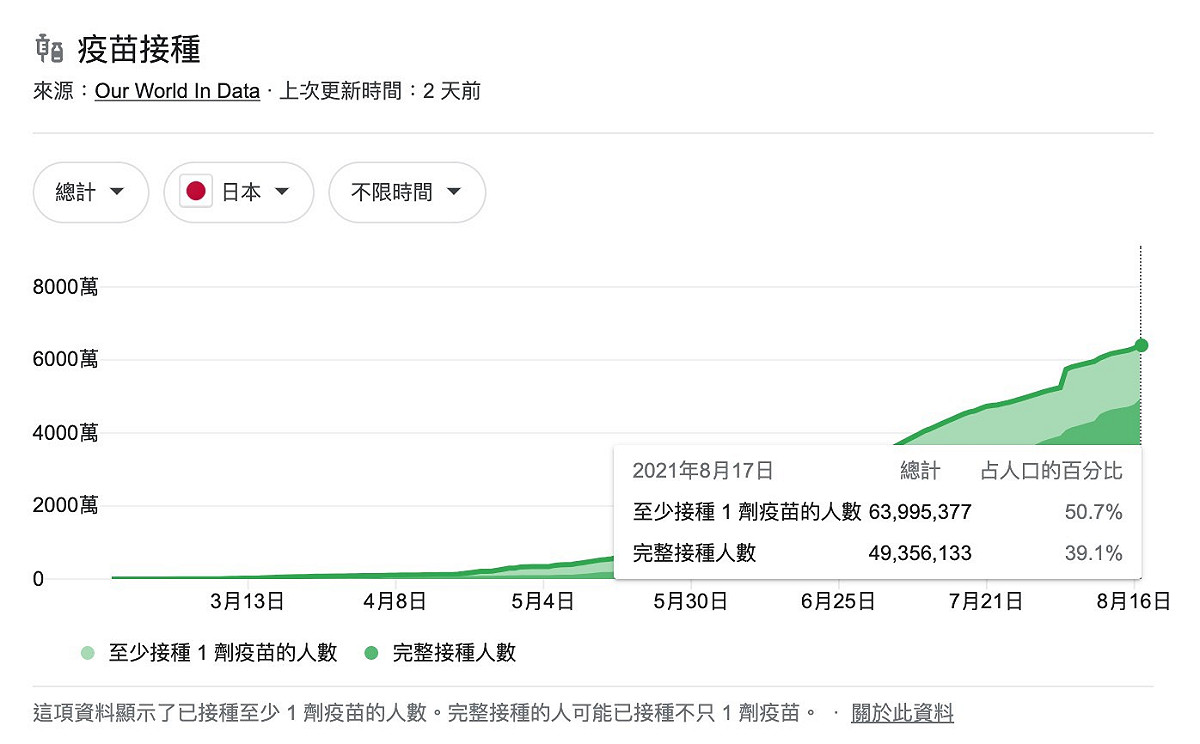Click the 2000萬 y-axis label
Screen dimensions: 1200x744
[66, 506]
